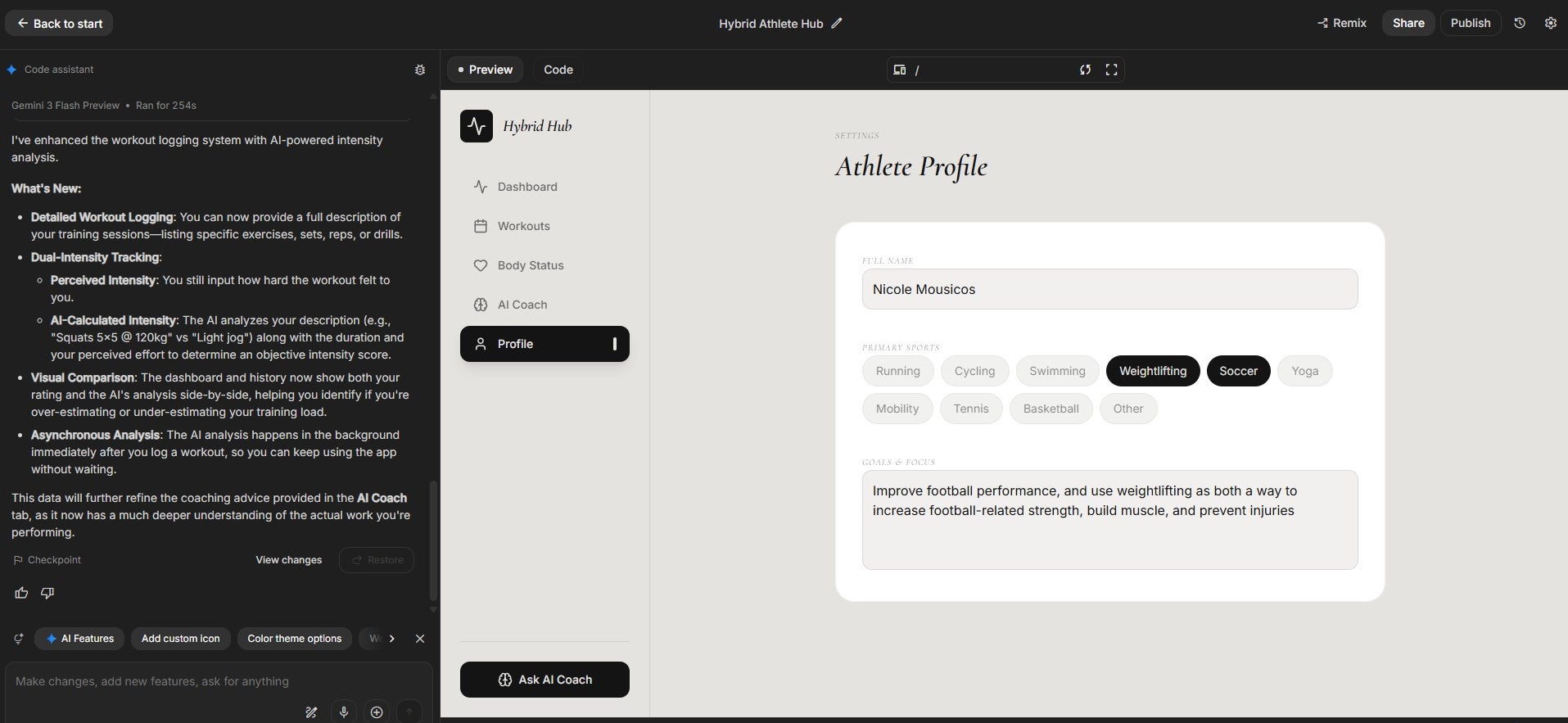Viewport: 1568px width, 723px height.
Task: Give thumbs up to the response
Action: pos(21,593)
